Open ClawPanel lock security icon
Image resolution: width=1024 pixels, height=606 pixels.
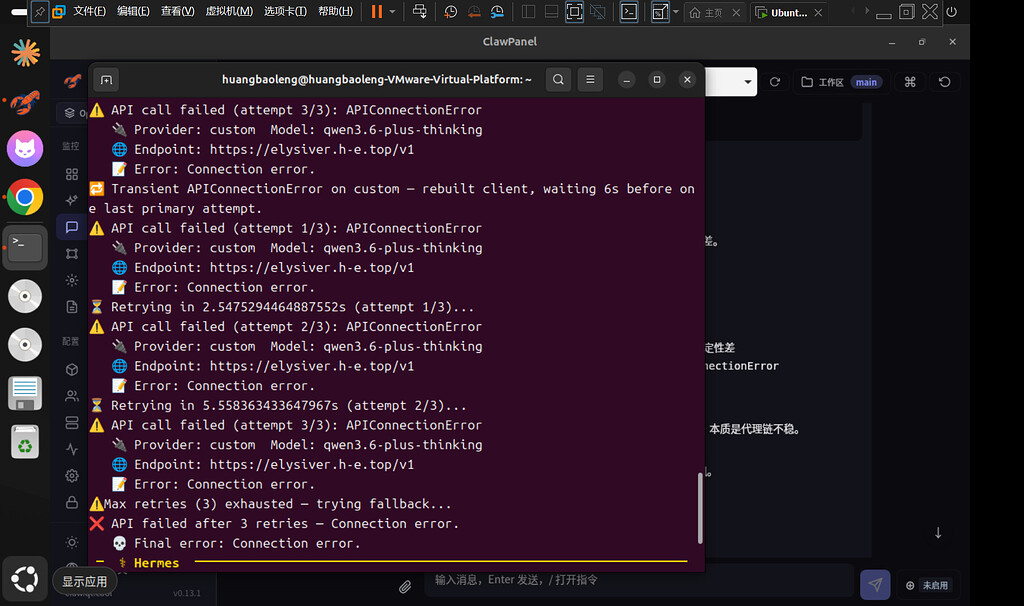(72, 502)
